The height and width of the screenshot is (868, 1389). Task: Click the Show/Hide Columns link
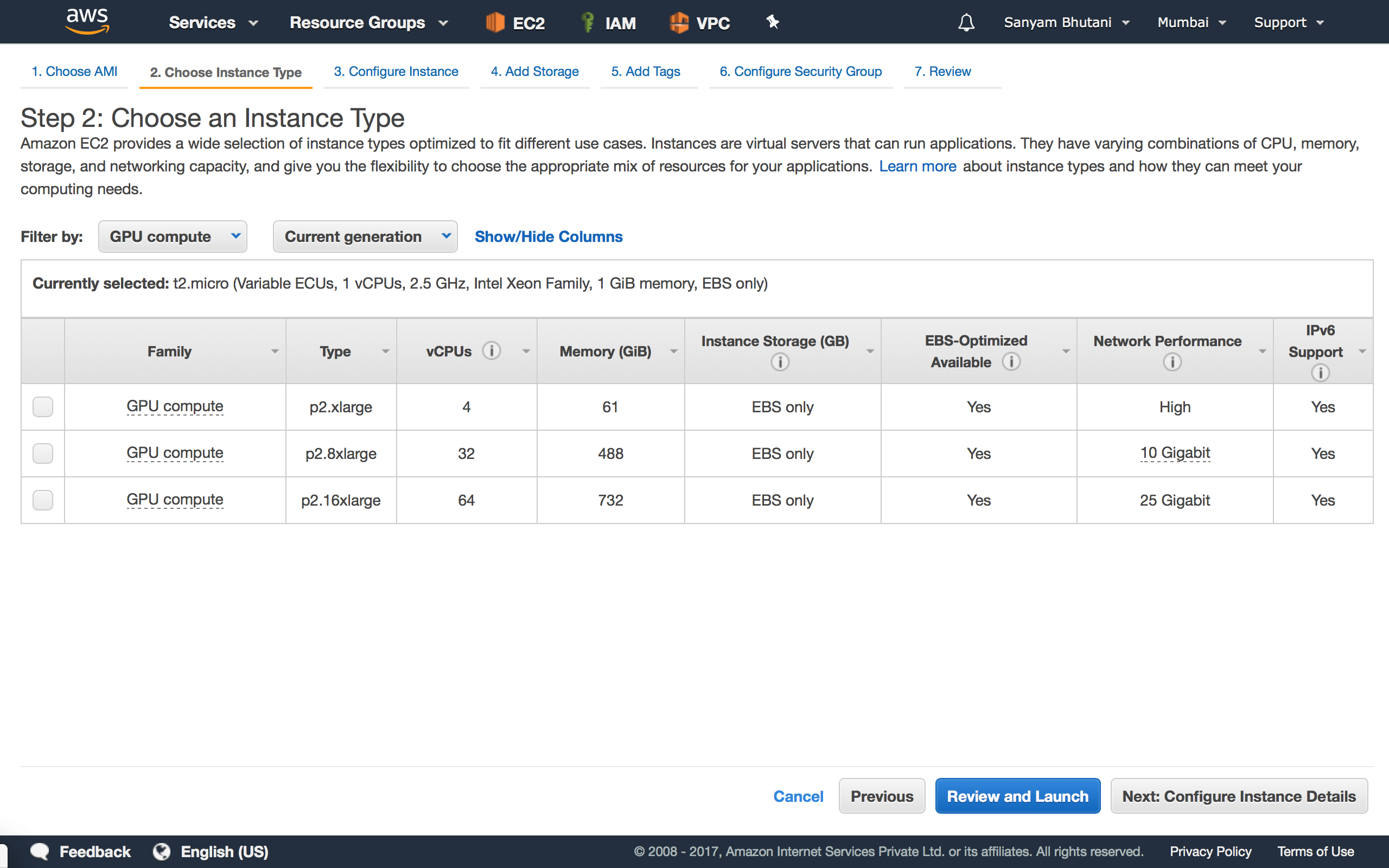click(548, 237)
